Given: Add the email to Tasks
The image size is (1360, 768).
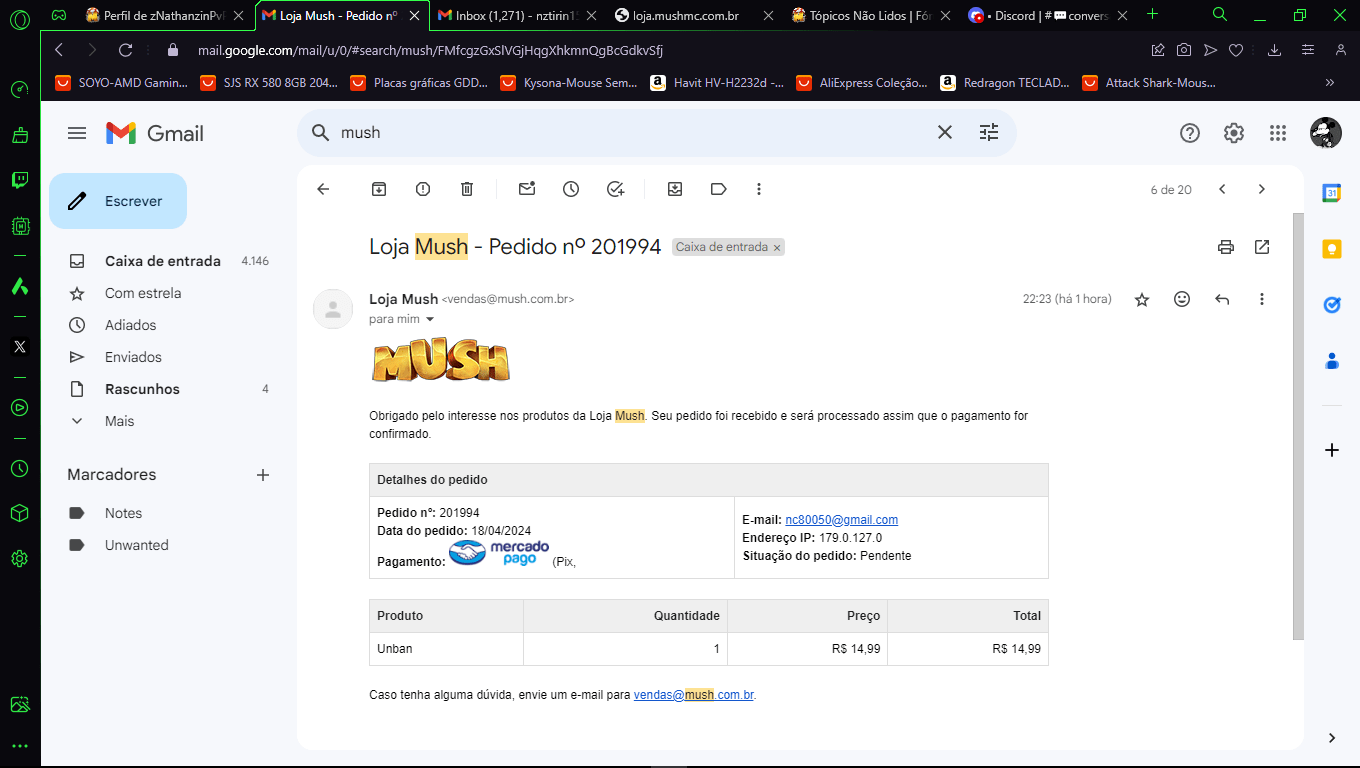Looking at the screenshot, I should pyautogui.click(x=616, y=189).
